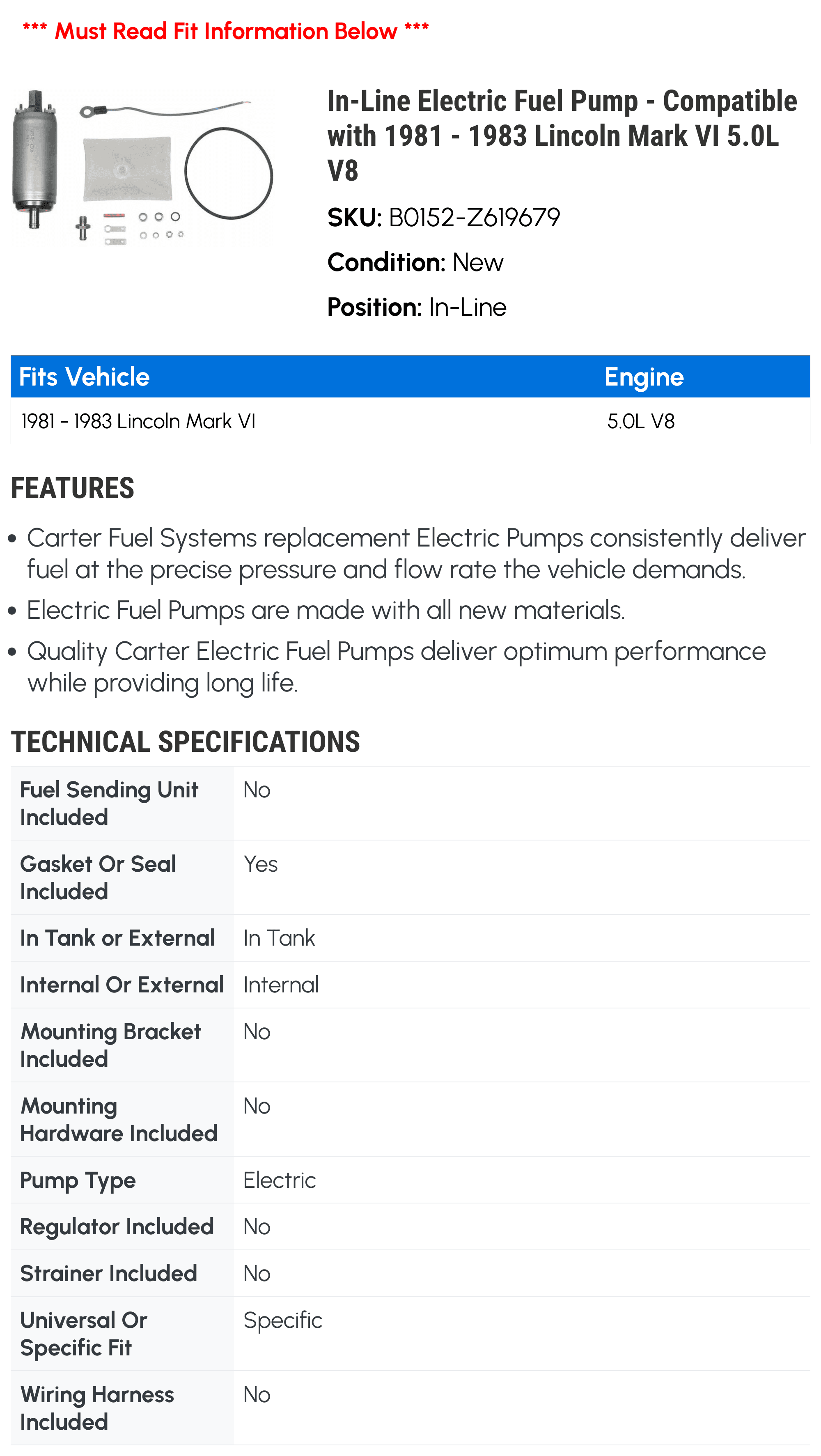Click the Gasket Or Seal Included row
Screen dimensions: 821x1456
(410, 877)
